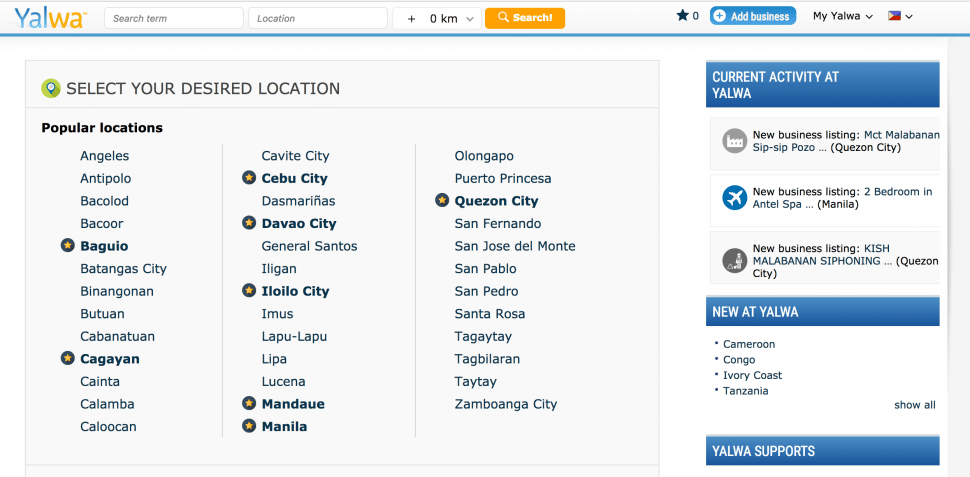Open the km radius dropdown
970x477 pixels.
tap(437, 19)
